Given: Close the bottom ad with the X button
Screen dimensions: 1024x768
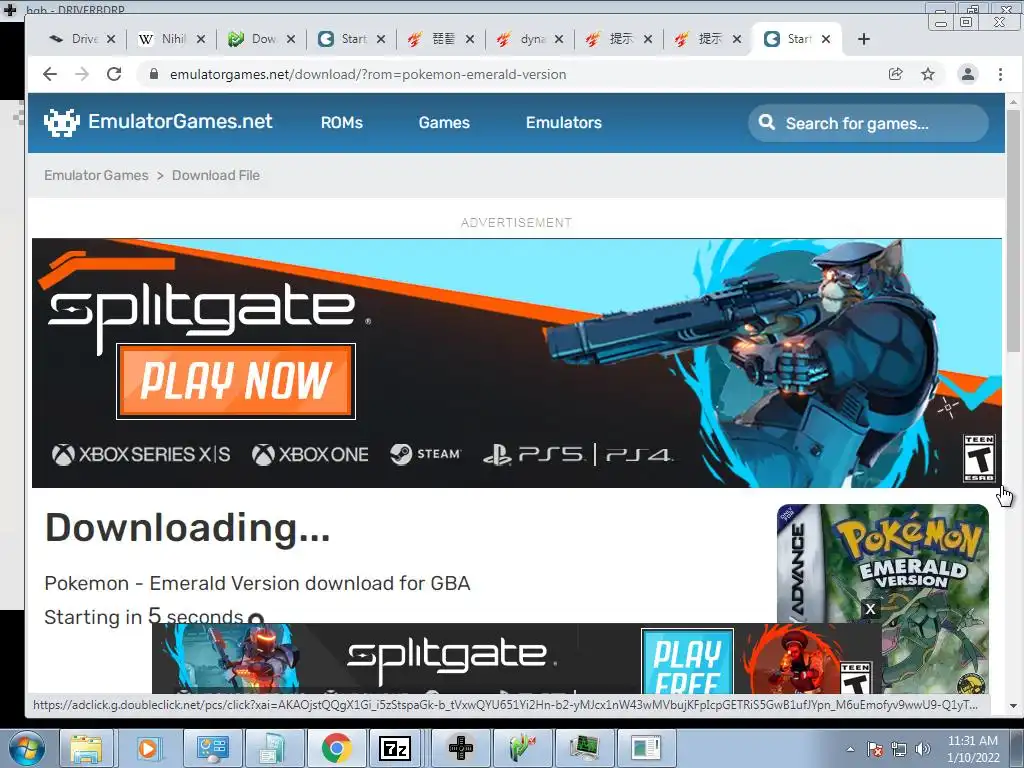Looking at the screenshot, I should tap(870, 609).
